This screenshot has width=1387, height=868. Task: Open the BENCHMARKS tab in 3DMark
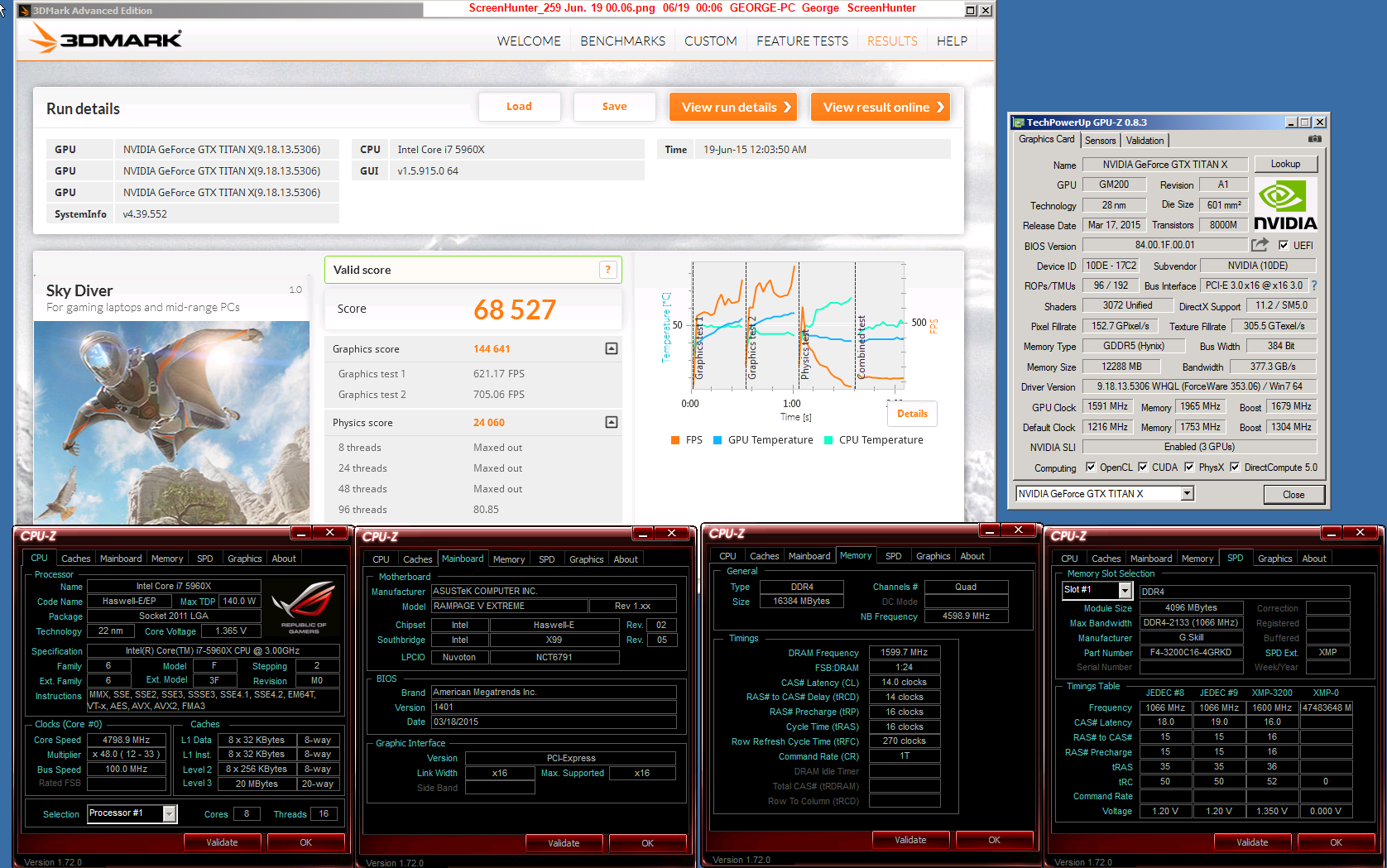pos(622,41)
